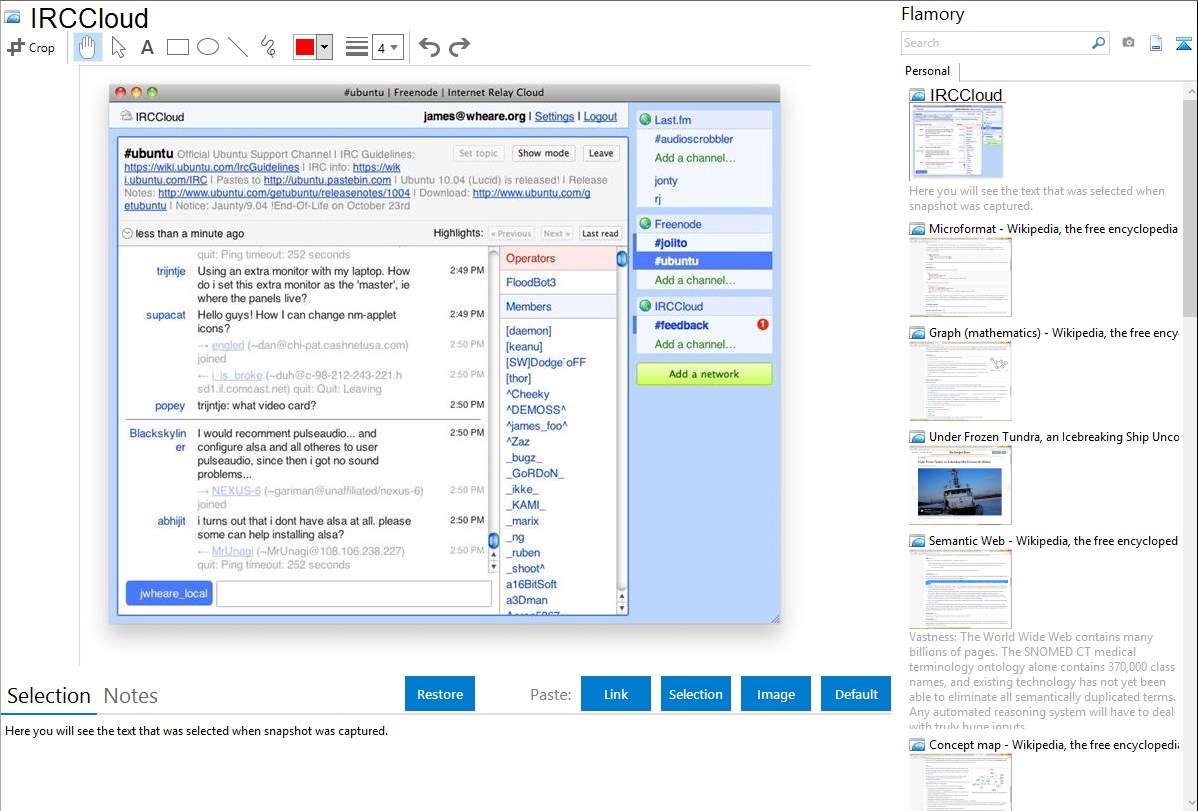Image resolution: width=1198 pixels, height=811 pixels.
Task: Select the Graph (mathematics) snapshot title
Action: (1053, 333)
